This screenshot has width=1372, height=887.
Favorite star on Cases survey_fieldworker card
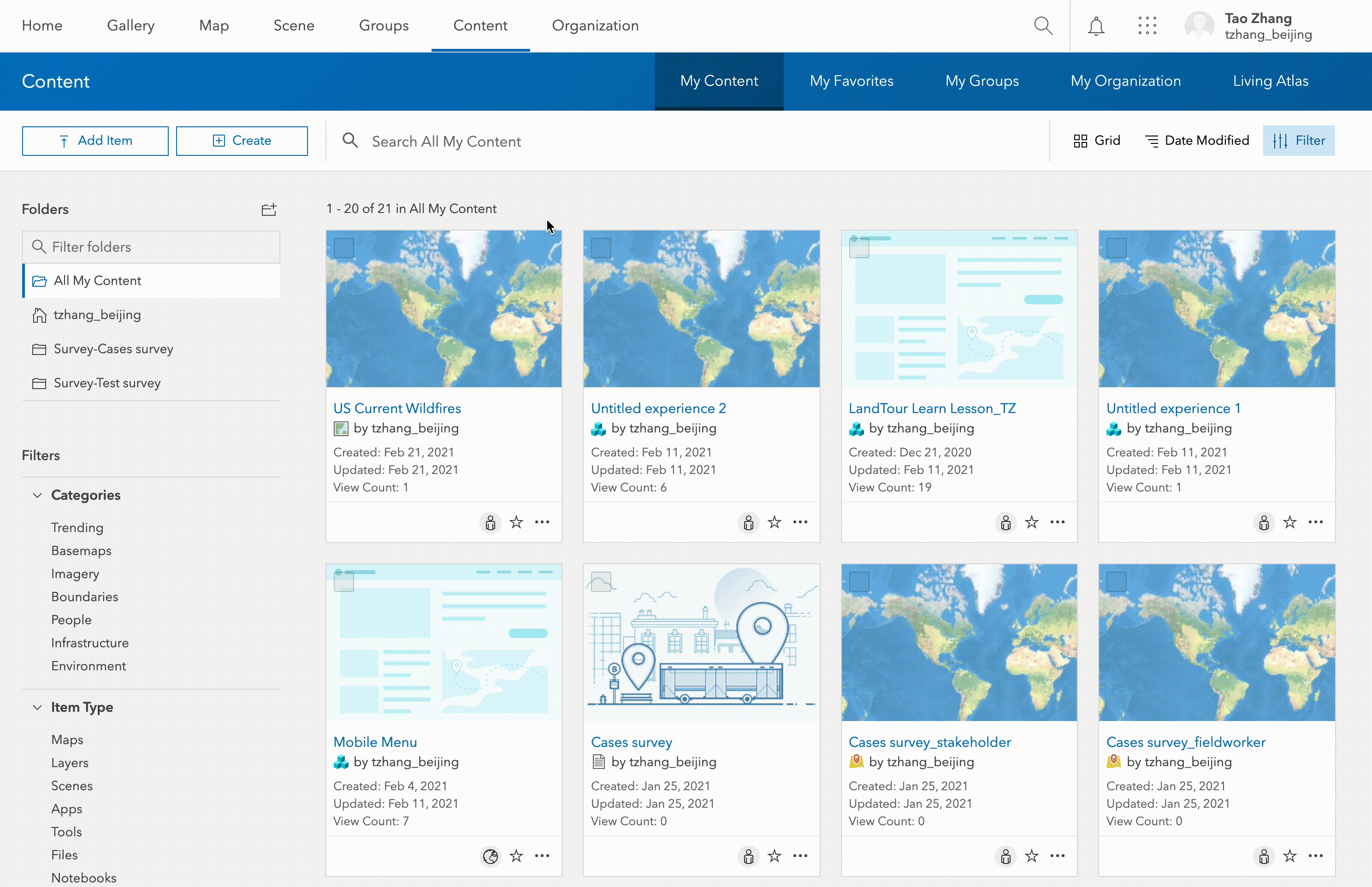[x=1289, y=857]
